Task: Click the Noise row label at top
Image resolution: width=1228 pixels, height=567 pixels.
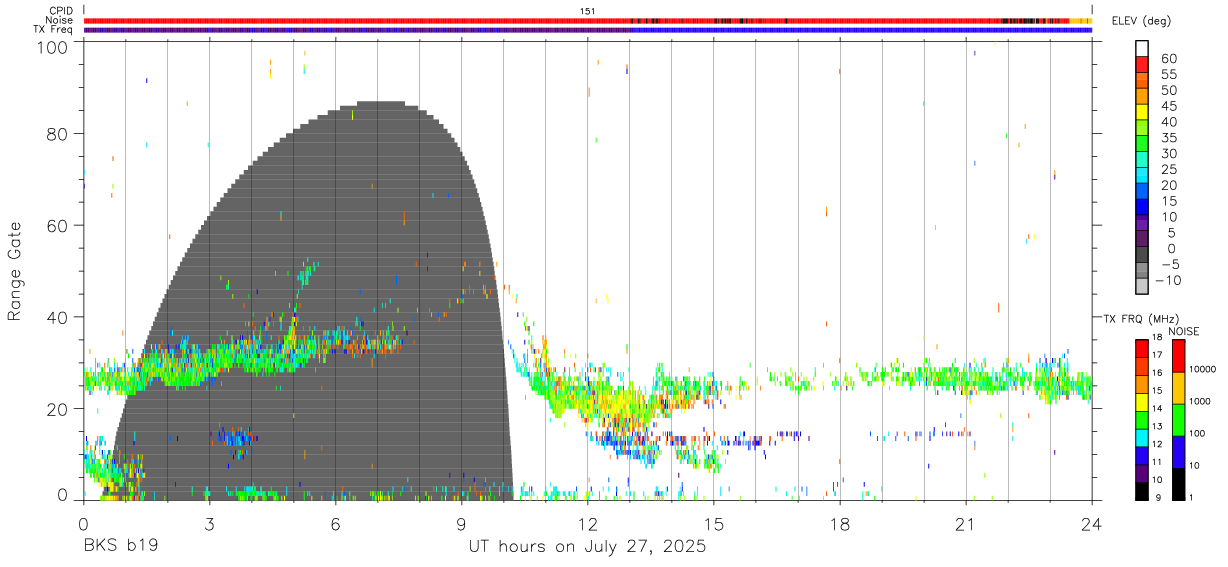Action: 58,20
